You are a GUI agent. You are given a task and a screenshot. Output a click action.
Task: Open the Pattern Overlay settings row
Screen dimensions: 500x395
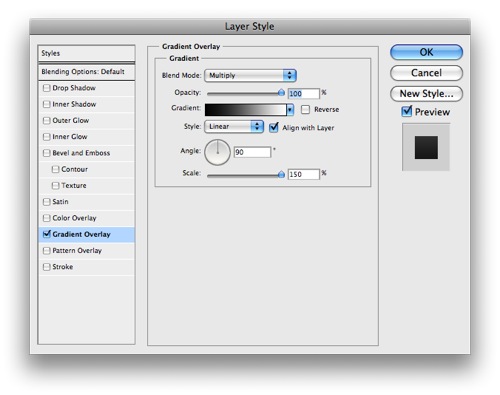[87, 250]
